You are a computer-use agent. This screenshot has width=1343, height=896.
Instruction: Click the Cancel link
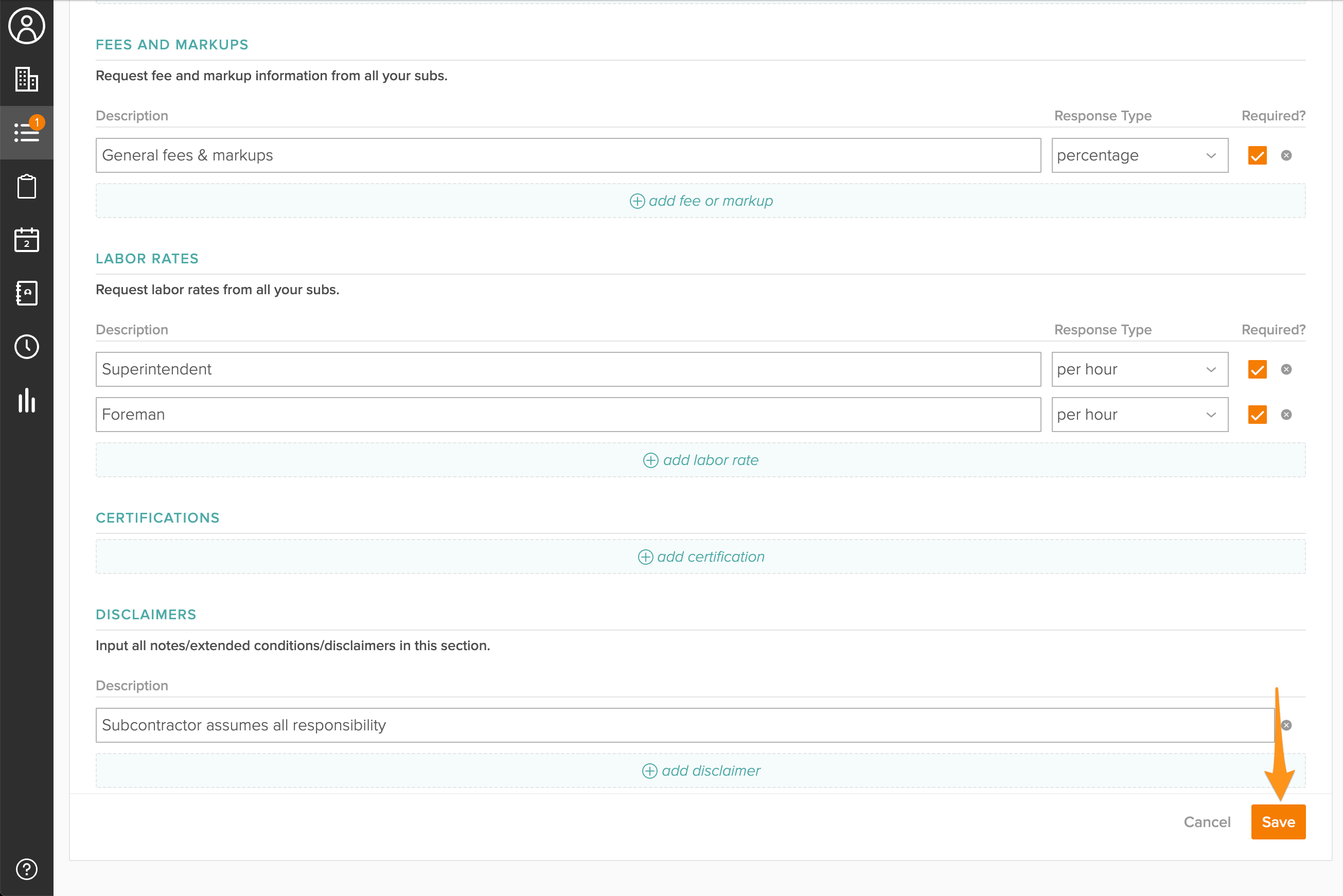1207,822
